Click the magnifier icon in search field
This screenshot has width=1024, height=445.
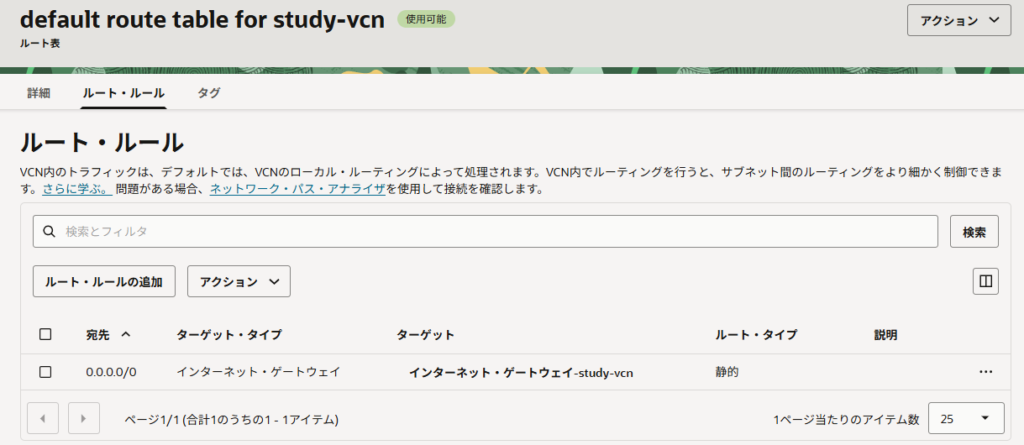pos(49,231)
